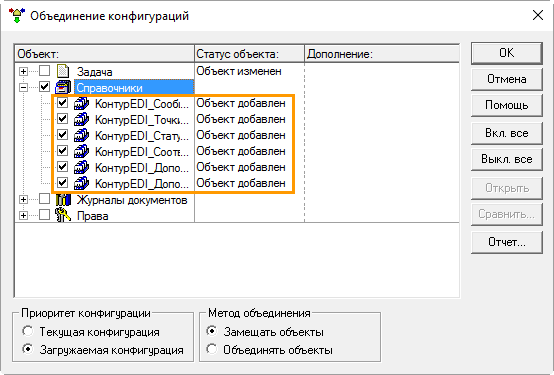Image resolution: width=554 pixels, height=375 pixels.
Task: Click the КонтурEDI_Стату... catalog icon
Action: [x=82, y=135]
